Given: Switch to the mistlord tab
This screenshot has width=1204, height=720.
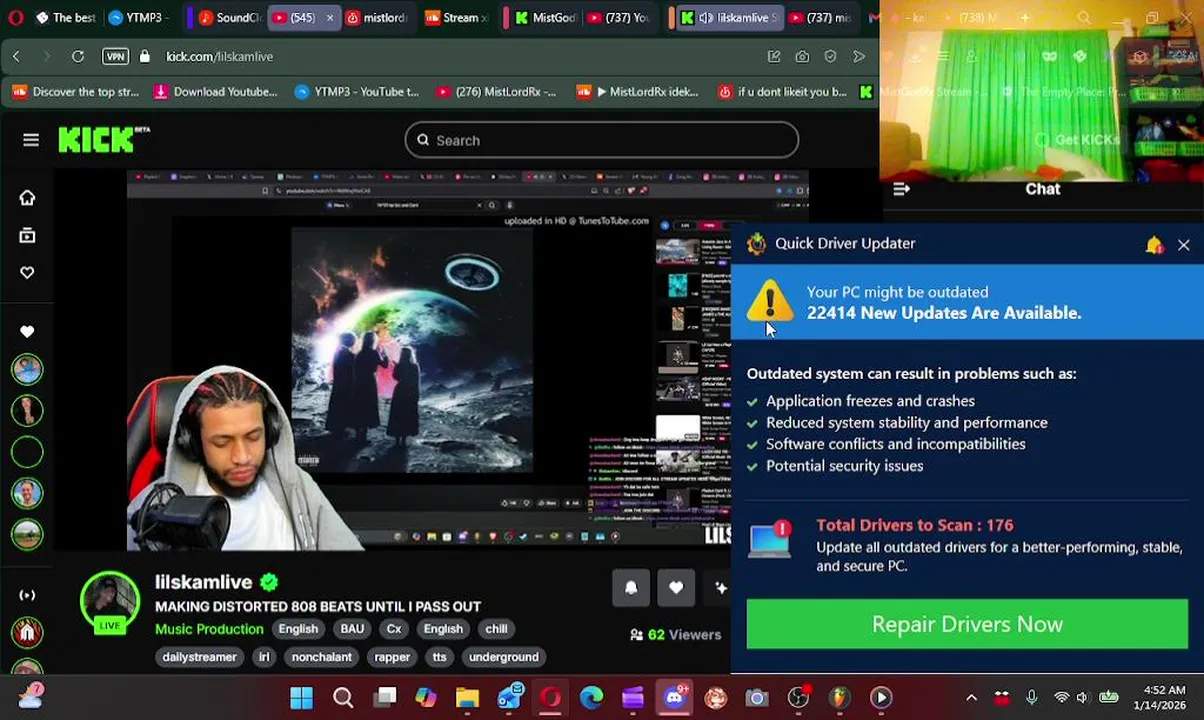Looking at the screenshot, I should coord(375,18).
